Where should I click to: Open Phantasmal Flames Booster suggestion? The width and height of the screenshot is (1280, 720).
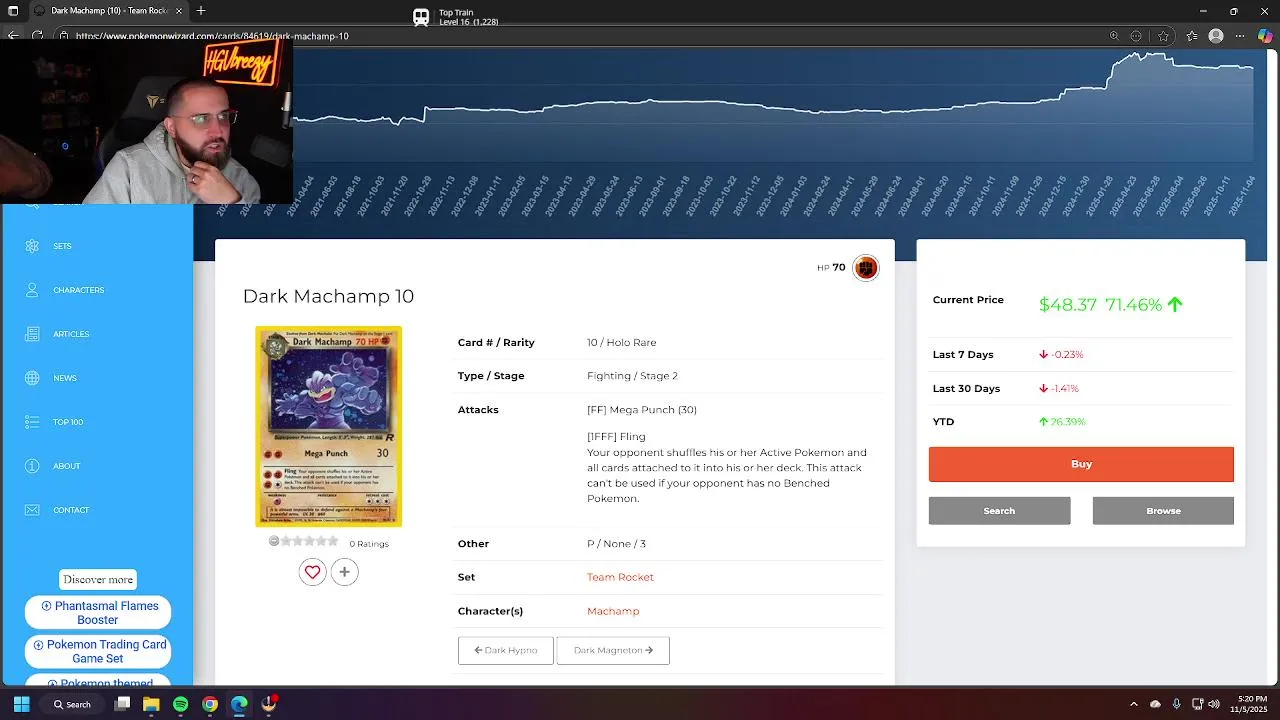(98, 613)
